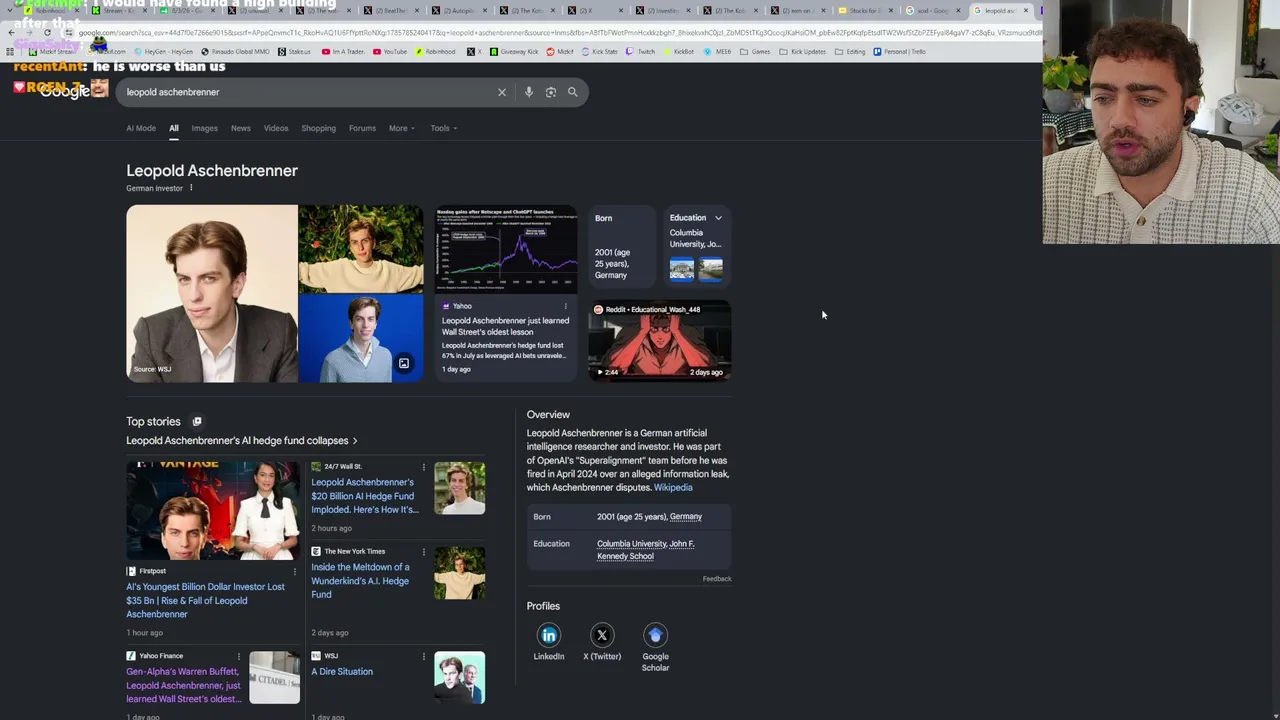This screenshot has height=720, width=1280.
Task: Open the Editing bookmarks folder
Action: pyautogui.click(x=850, y=52)
